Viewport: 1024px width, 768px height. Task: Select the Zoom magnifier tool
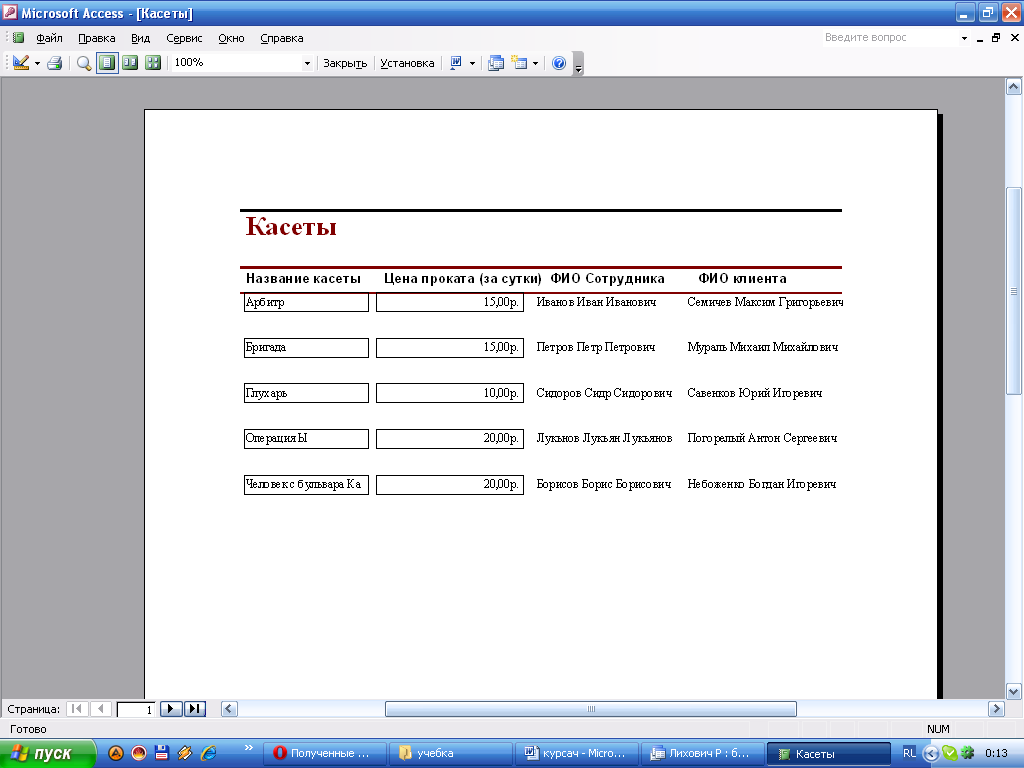(x=84, y=63)
